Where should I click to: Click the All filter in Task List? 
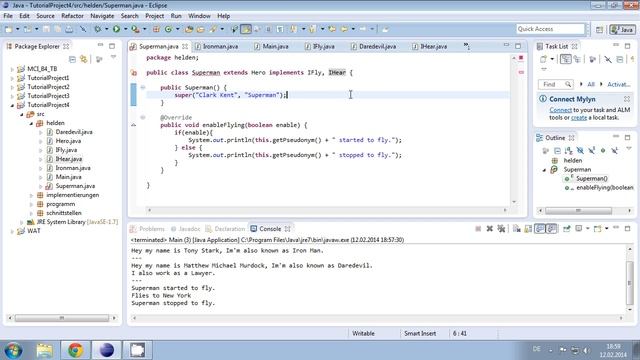(591, 84)
